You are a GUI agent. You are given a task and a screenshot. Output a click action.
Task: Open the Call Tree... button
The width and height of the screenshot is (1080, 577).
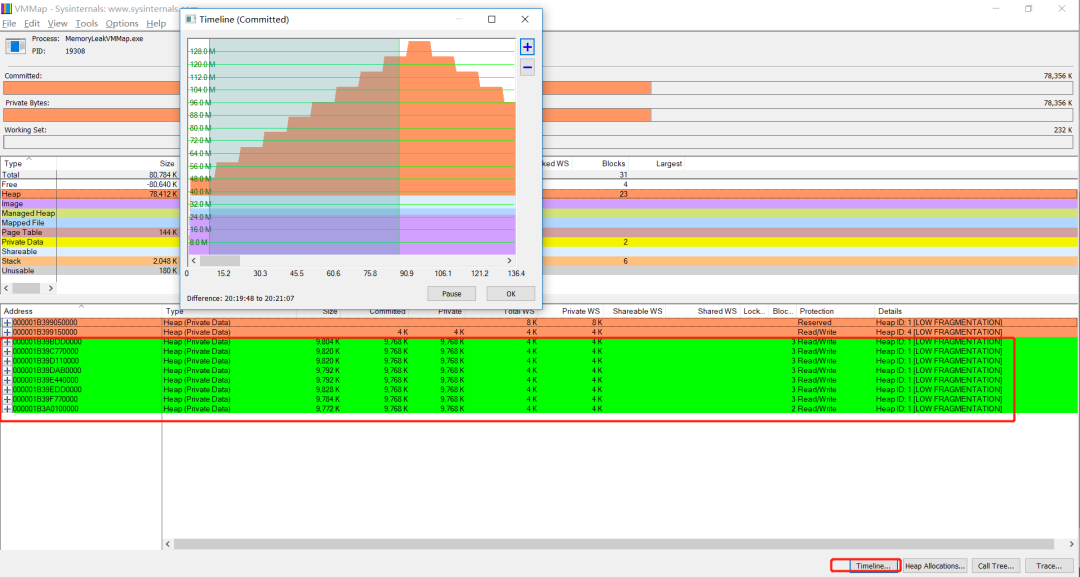coord(995,566)
